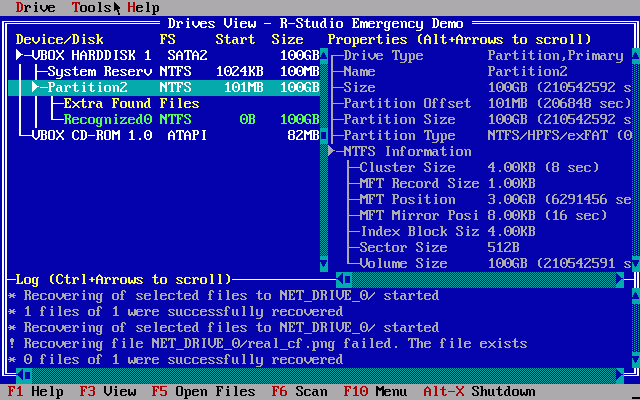Open the Tools menu
The width and height of the screenshot is (640, 400).
91,8
